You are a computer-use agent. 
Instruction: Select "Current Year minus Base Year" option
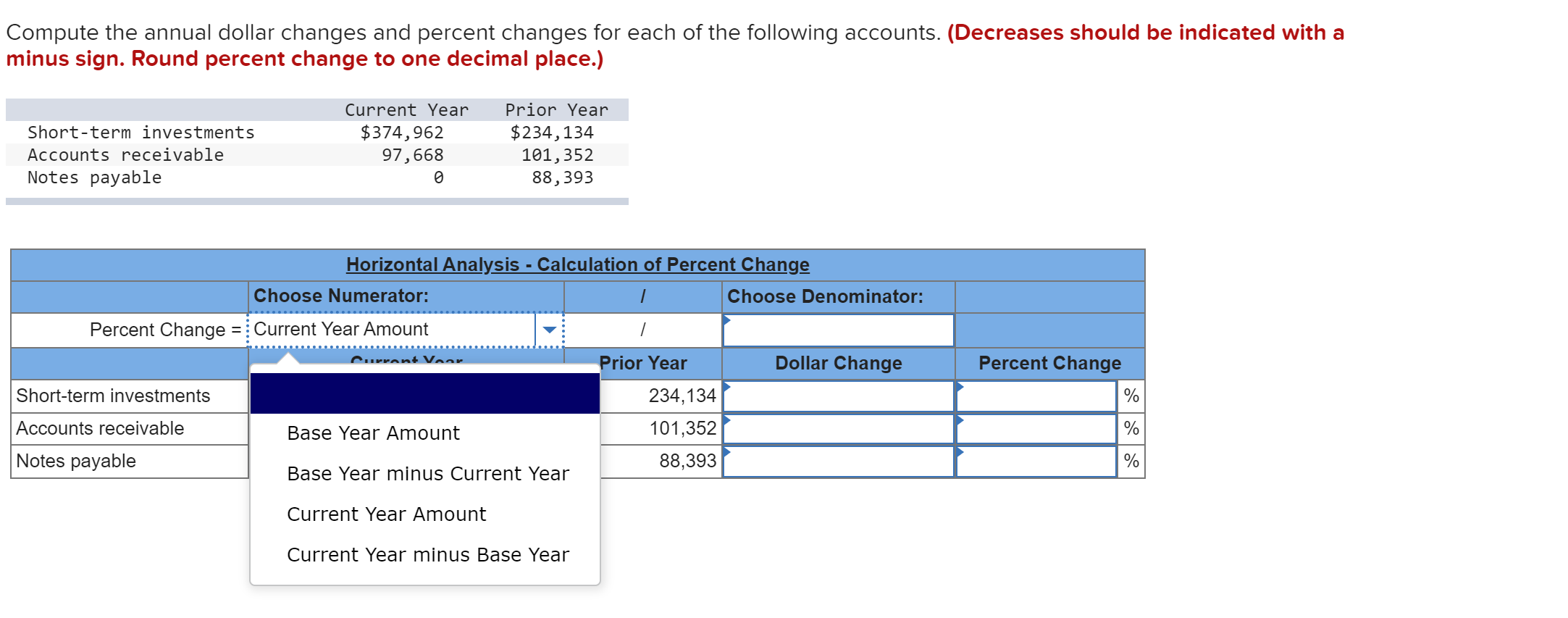click(428, 554)
